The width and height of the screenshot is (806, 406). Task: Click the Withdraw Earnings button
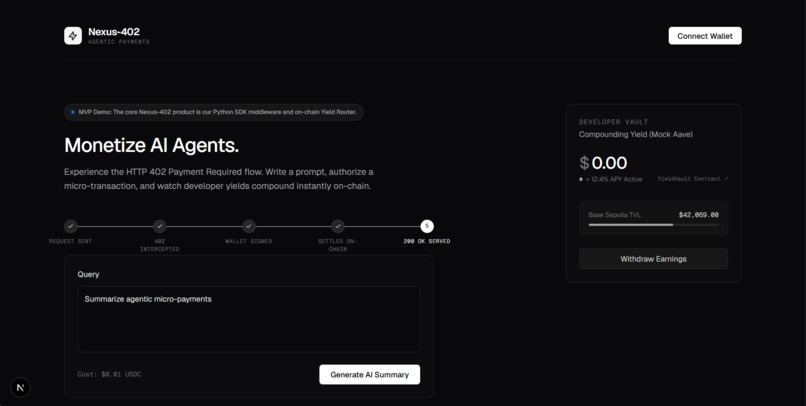[x=653, y=259]
